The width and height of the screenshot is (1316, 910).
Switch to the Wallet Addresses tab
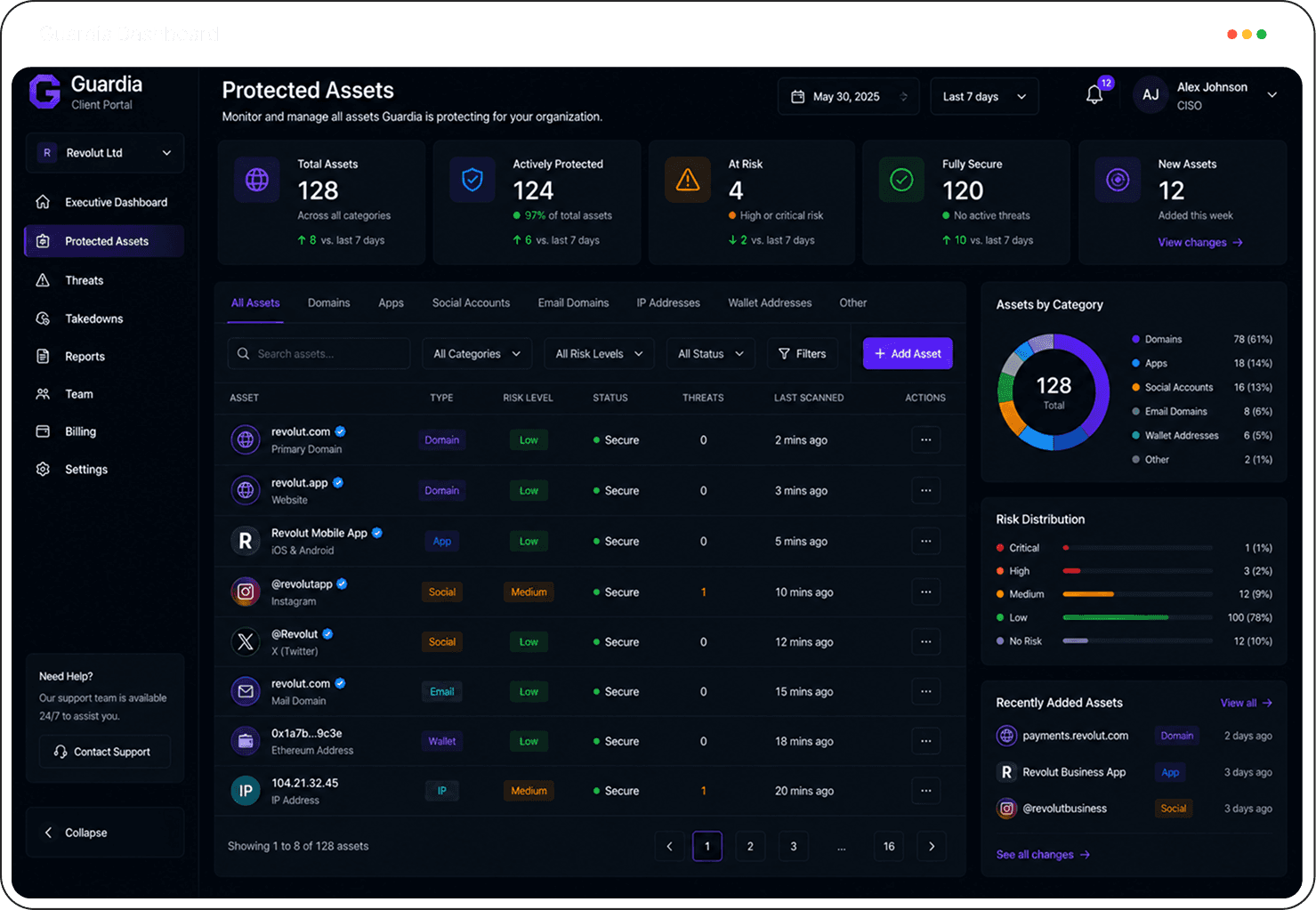(x=770, y=303)
